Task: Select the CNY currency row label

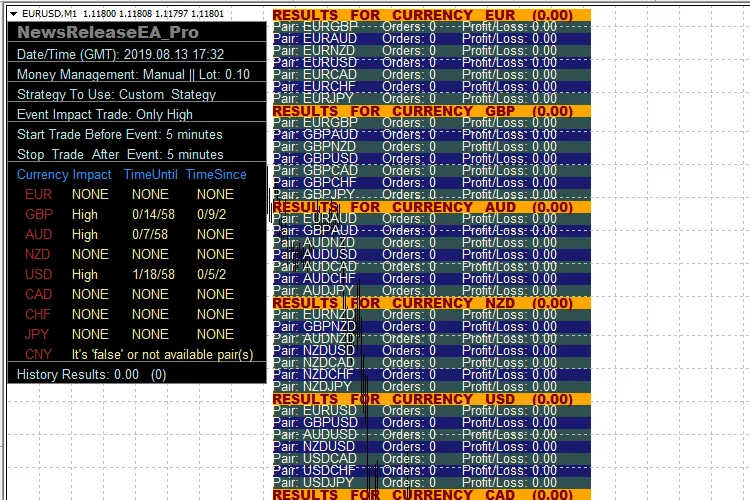Action: (39, 354)
